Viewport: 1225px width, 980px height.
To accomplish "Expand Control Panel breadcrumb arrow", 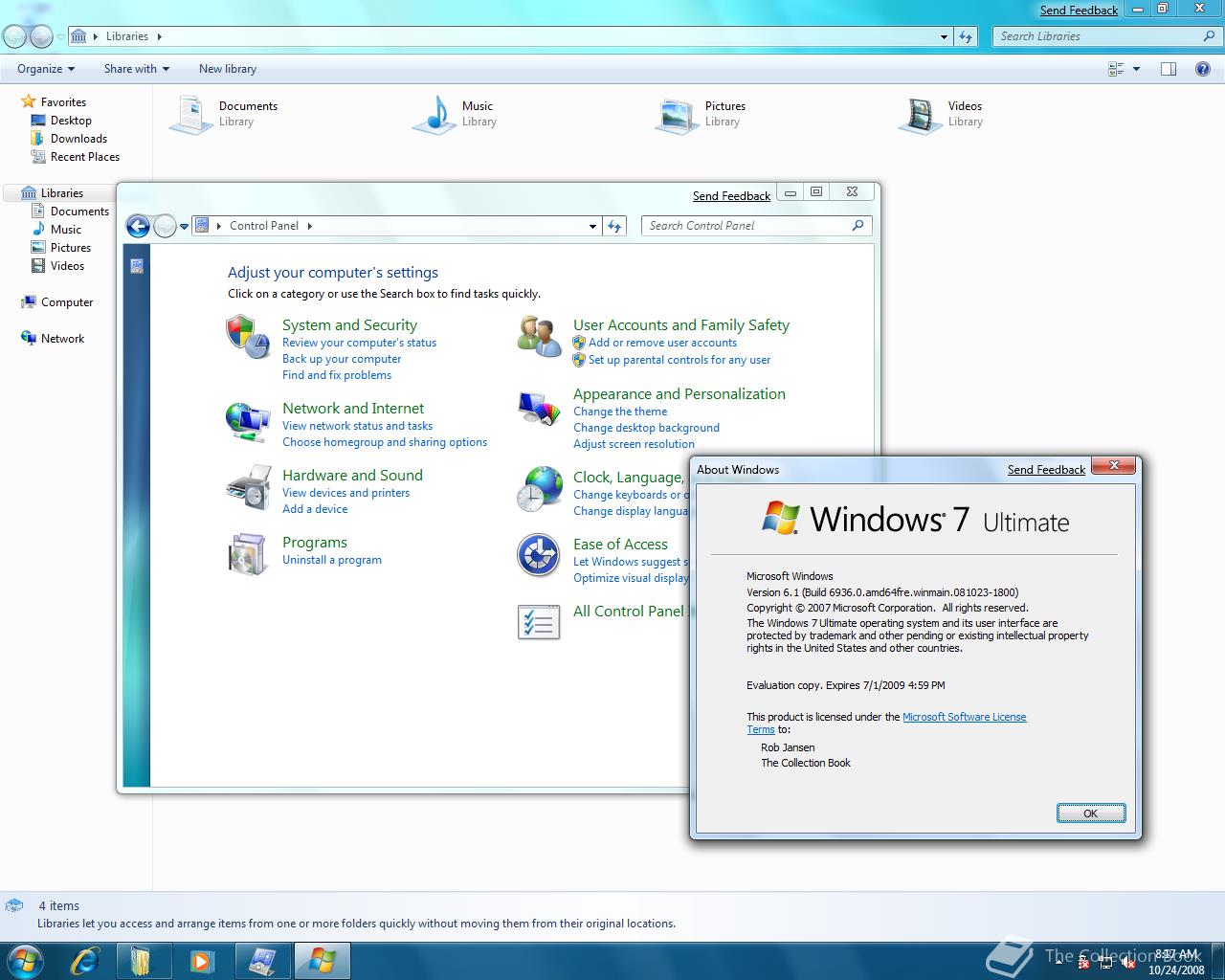I will click(x=309, y=226).
